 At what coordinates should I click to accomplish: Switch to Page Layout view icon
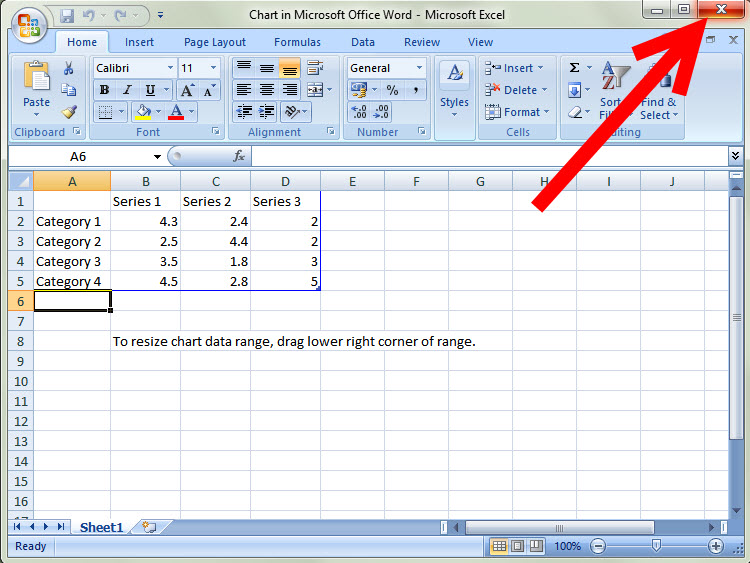pos(517,546)
